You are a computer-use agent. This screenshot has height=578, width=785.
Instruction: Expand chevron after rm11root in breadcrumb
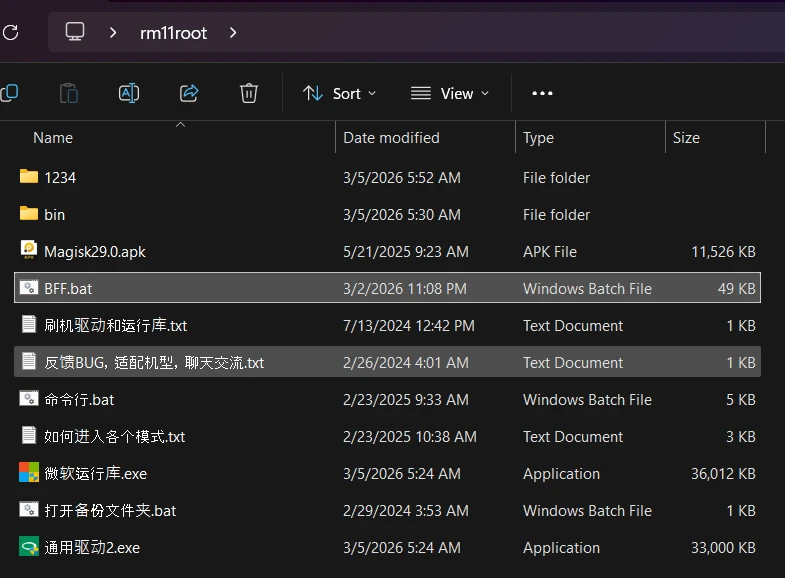233,32
